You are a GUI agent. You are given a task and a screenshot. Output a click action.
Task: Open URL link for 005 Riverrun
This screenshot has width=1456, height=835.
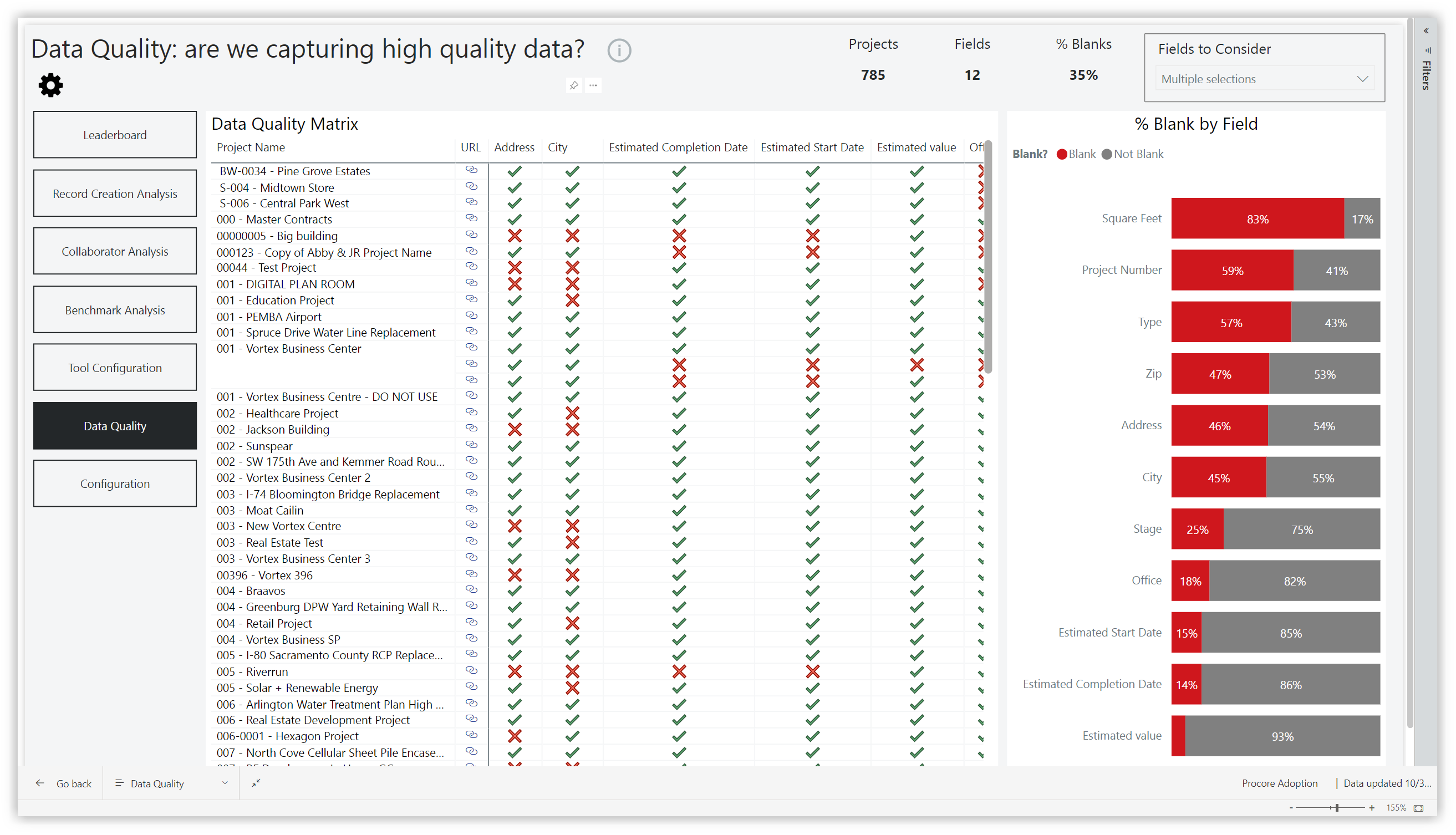click(x=471, y=671)
